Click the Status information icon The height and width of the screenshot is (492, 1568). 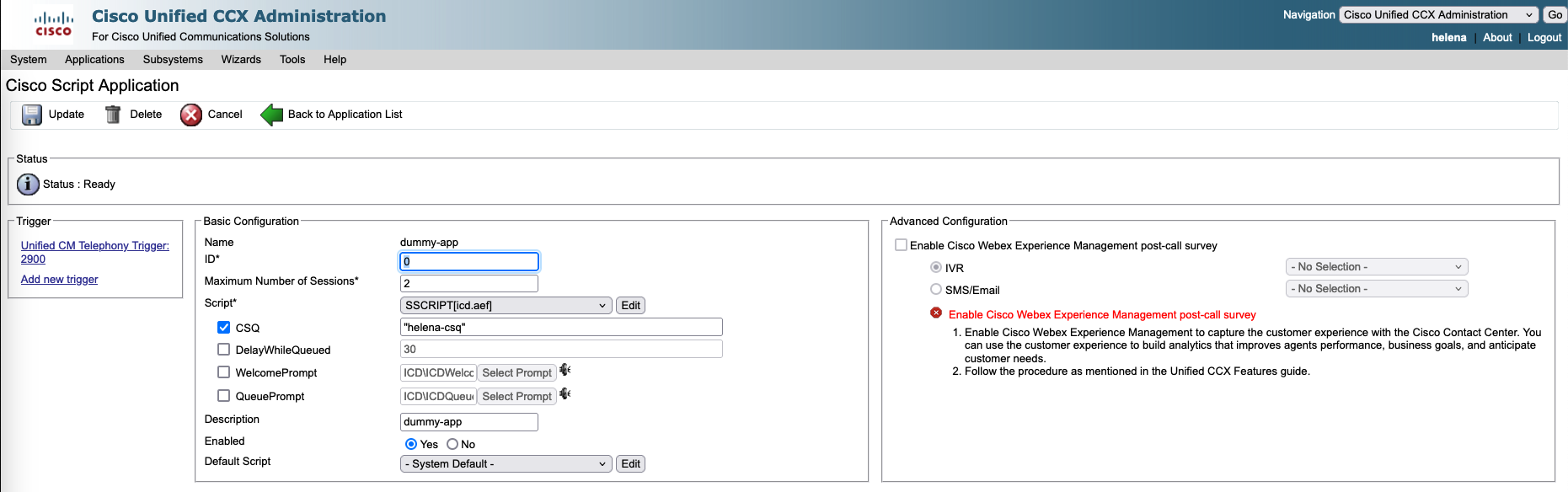(28, 184)
